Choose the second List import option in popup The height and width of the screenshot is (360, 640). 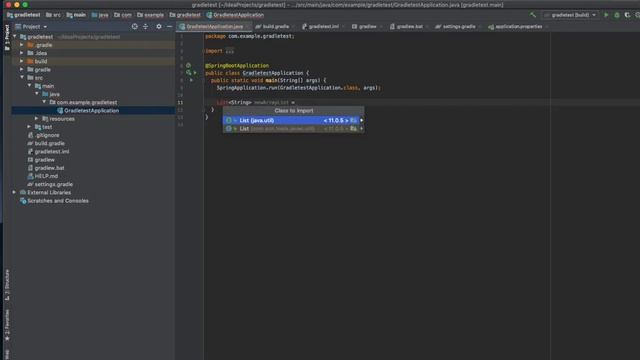coord(293,129)
